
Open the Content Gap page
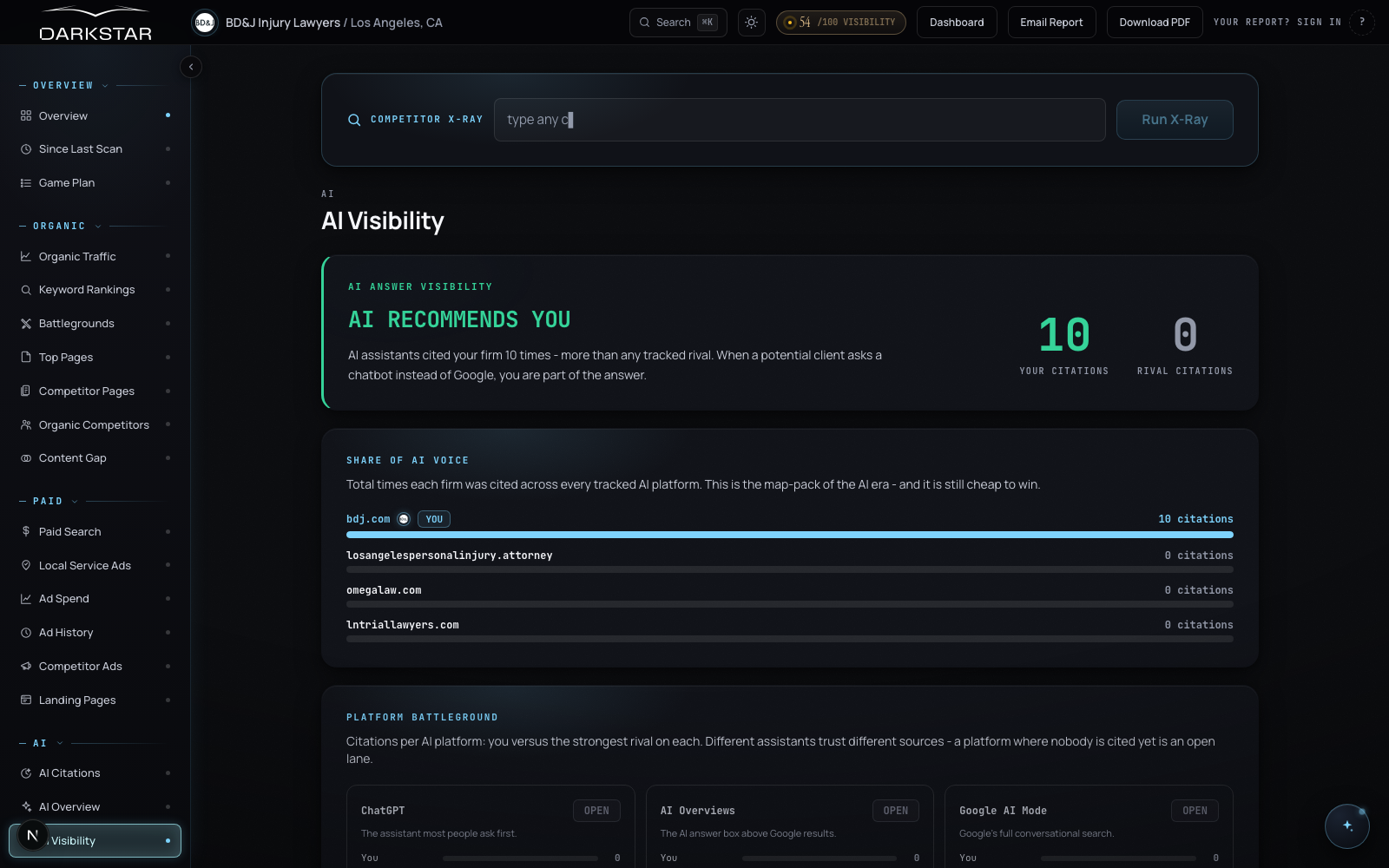tap(95, 458)
